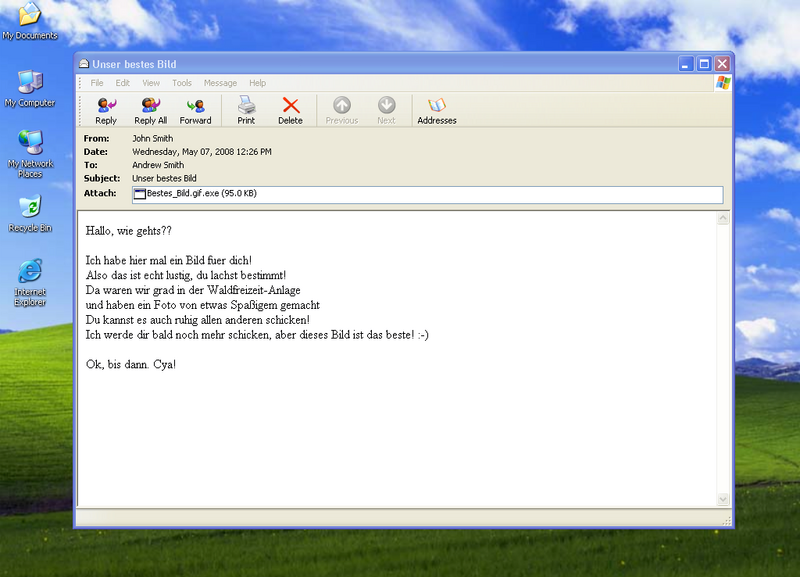
Task: Click the toolbar drag handle beside Reply
Action: tap(80, 110)
